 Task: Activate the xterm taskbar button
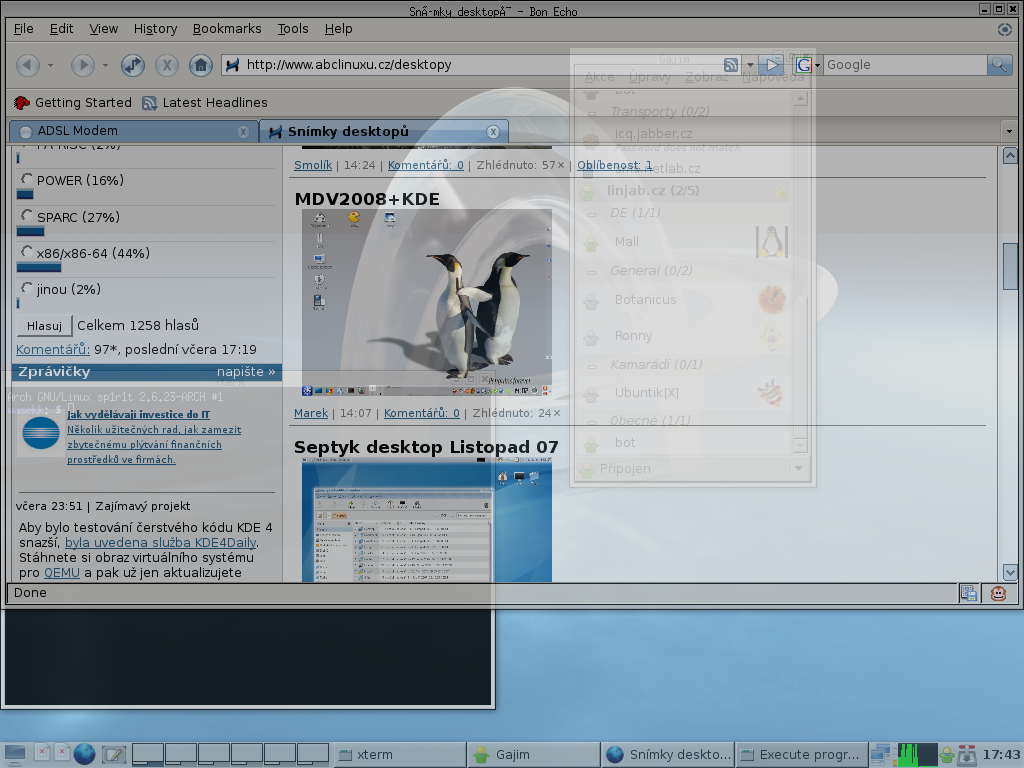400,755
